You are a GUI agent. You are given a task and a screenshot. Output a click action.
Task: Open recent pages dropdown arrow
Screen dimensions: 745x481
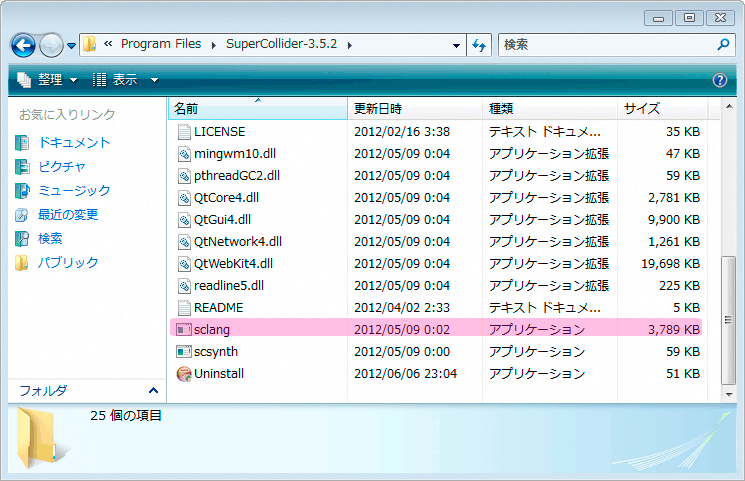(x=72, y=45)
